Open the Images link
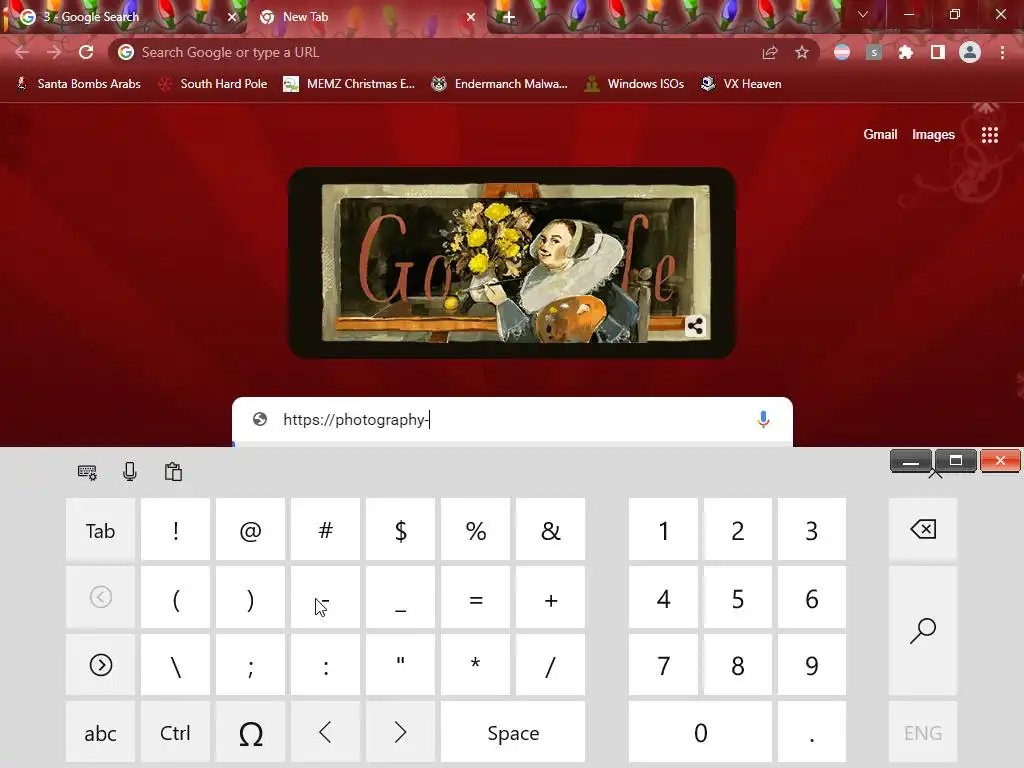This screenshot has width=1024, height=768. pos(933,135)
